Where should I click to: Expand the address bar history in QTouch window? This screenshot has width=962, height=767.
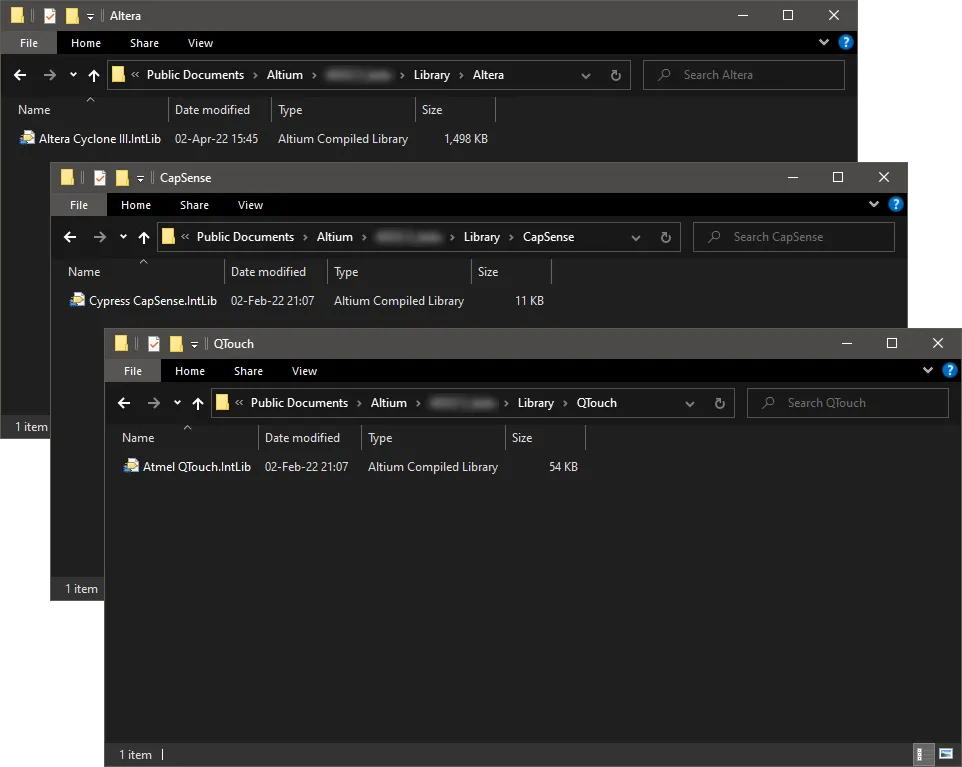tap(690, 404)
